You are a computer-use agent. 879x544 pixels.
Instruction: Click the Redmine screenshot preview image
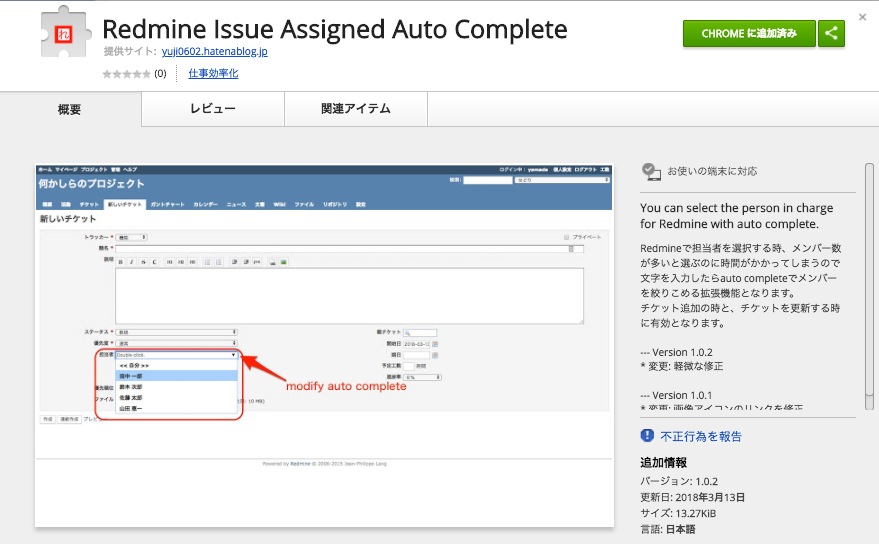coord(325,345)
